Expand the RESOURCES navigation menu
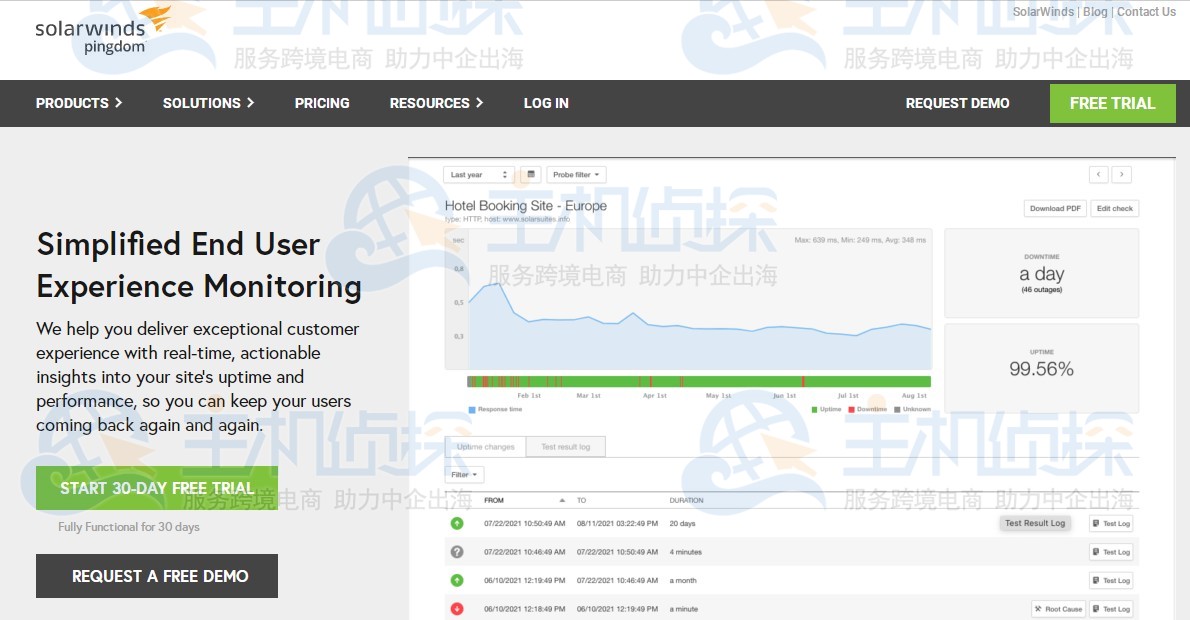The width and height of the screenshot is (1190, 620). click(436, 103)
